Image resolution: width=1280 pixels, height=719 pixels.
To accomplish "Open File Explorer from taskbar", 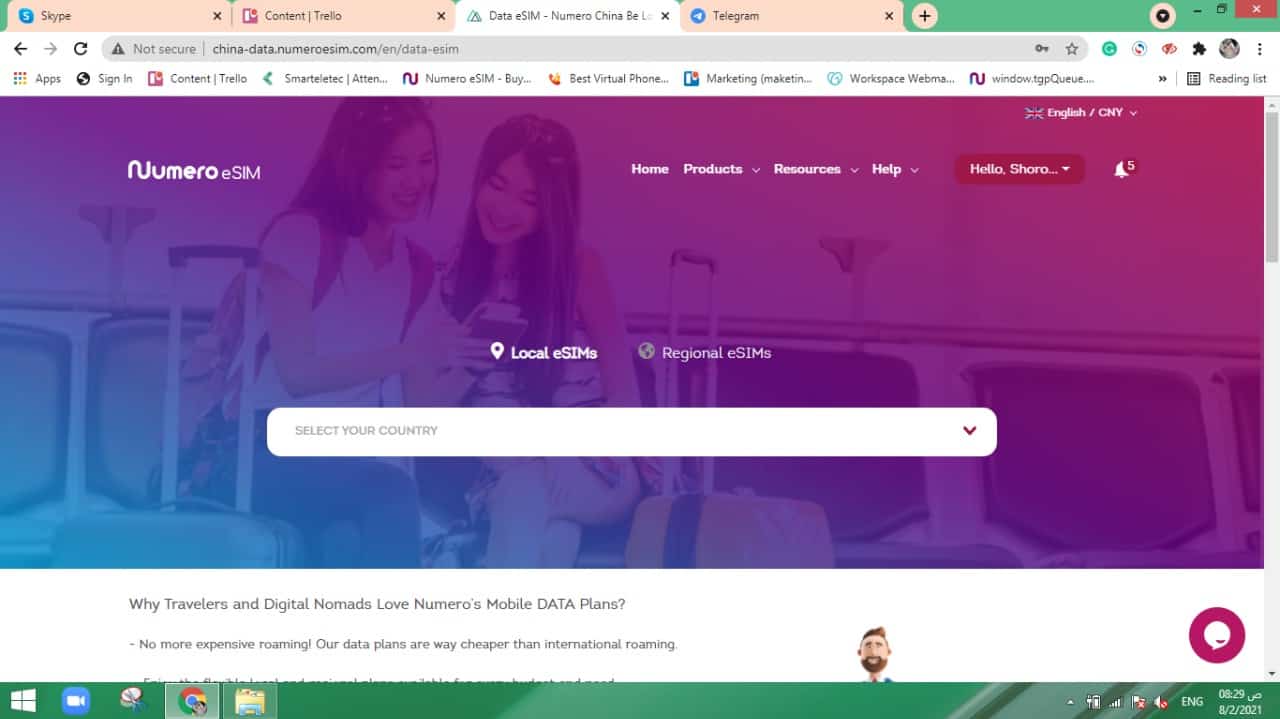I will [249, 701].
